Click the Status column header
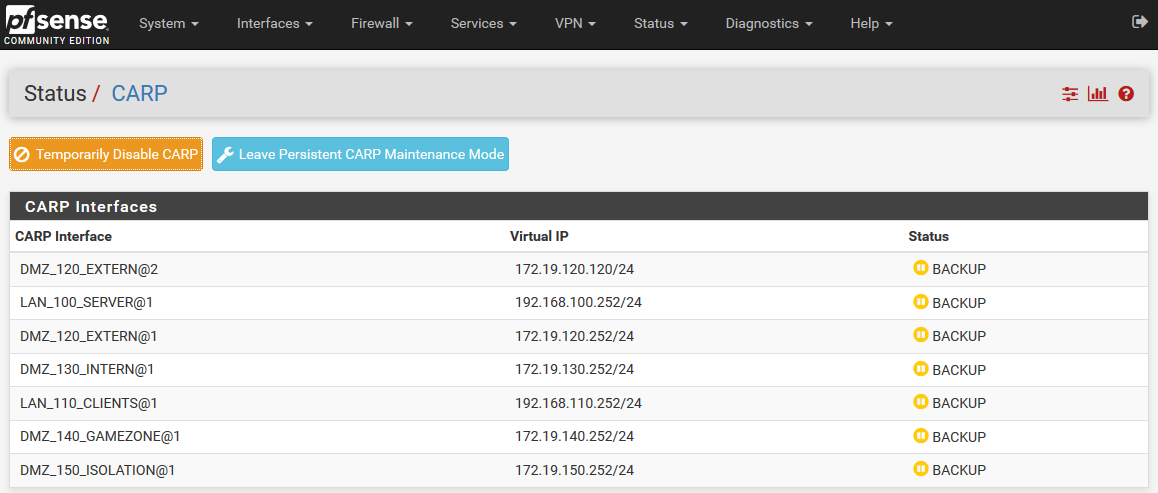Image resolution: width=1158 pixels, height=493 pixels. [x=928, y=237]
